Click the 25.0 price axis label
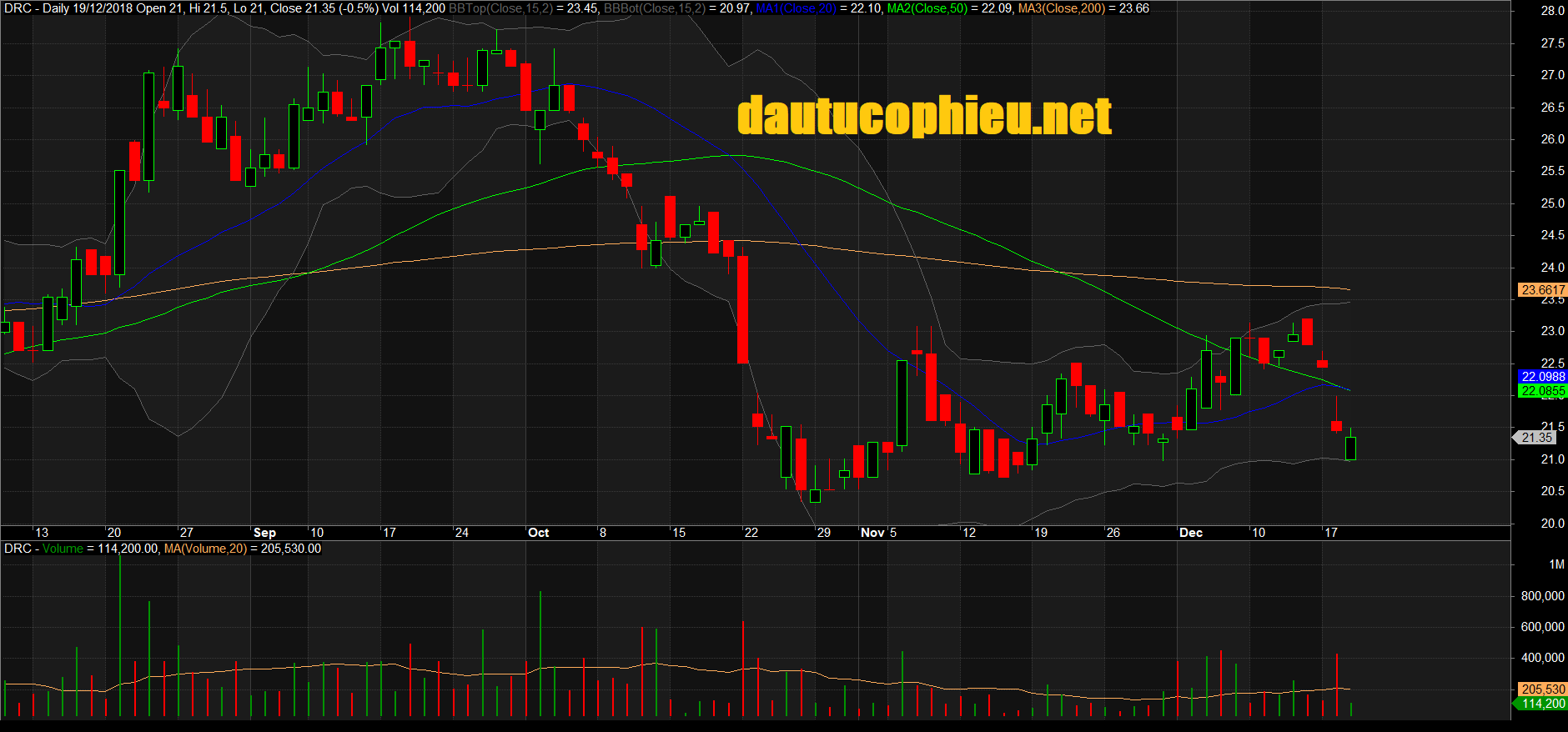1568x732 pixels. click(x=1552, y=203)
